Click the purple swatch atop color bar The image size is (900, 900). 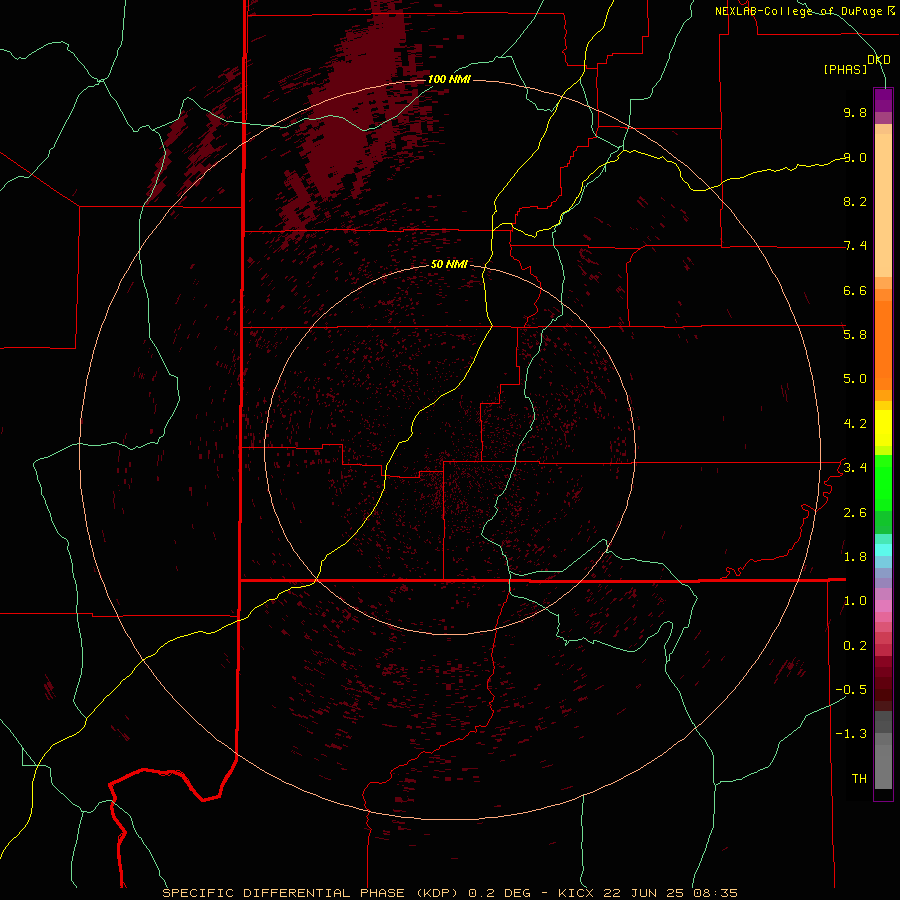[x=883, y=100]
